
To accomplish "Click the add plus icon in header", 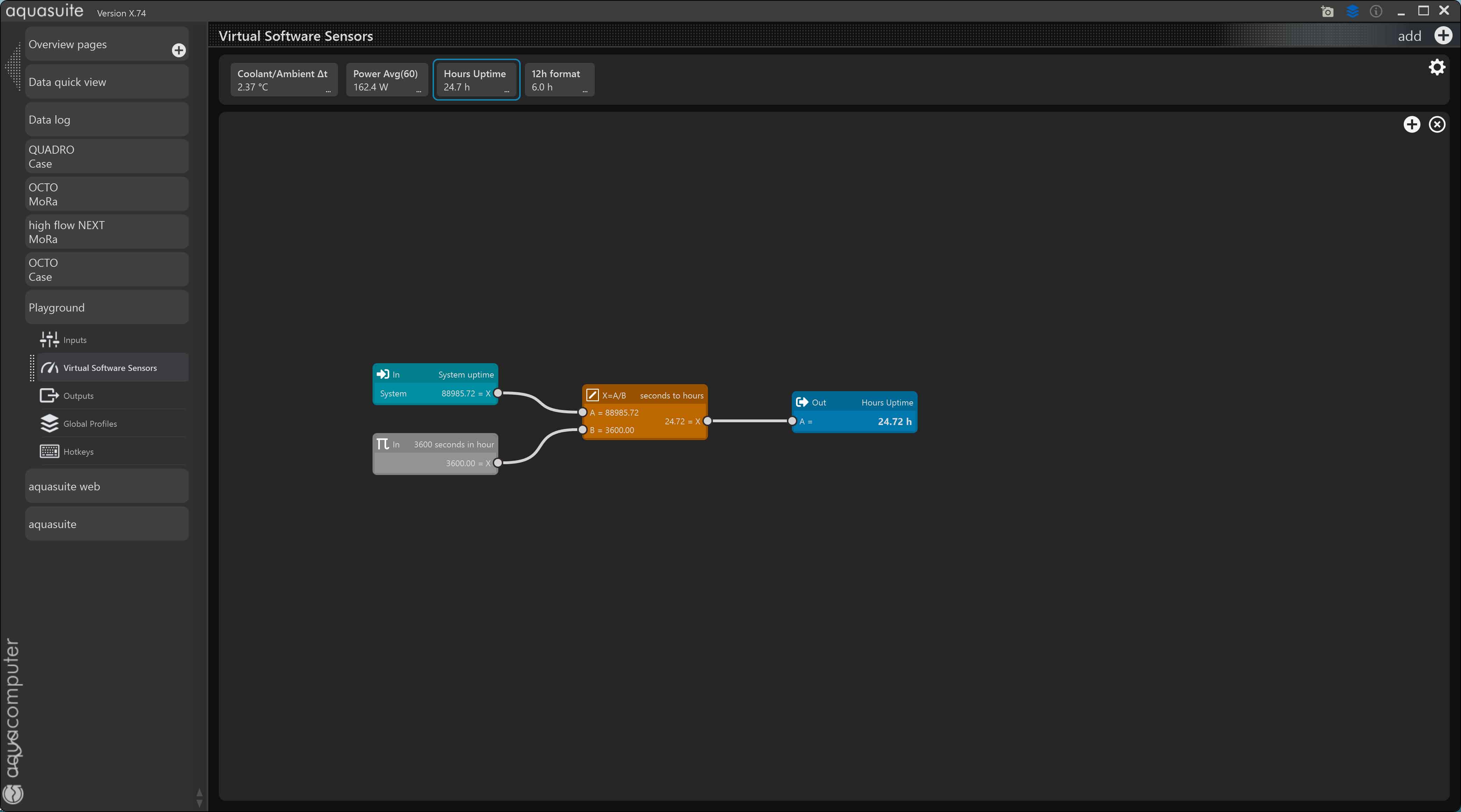I will [x=1443, y=36].
